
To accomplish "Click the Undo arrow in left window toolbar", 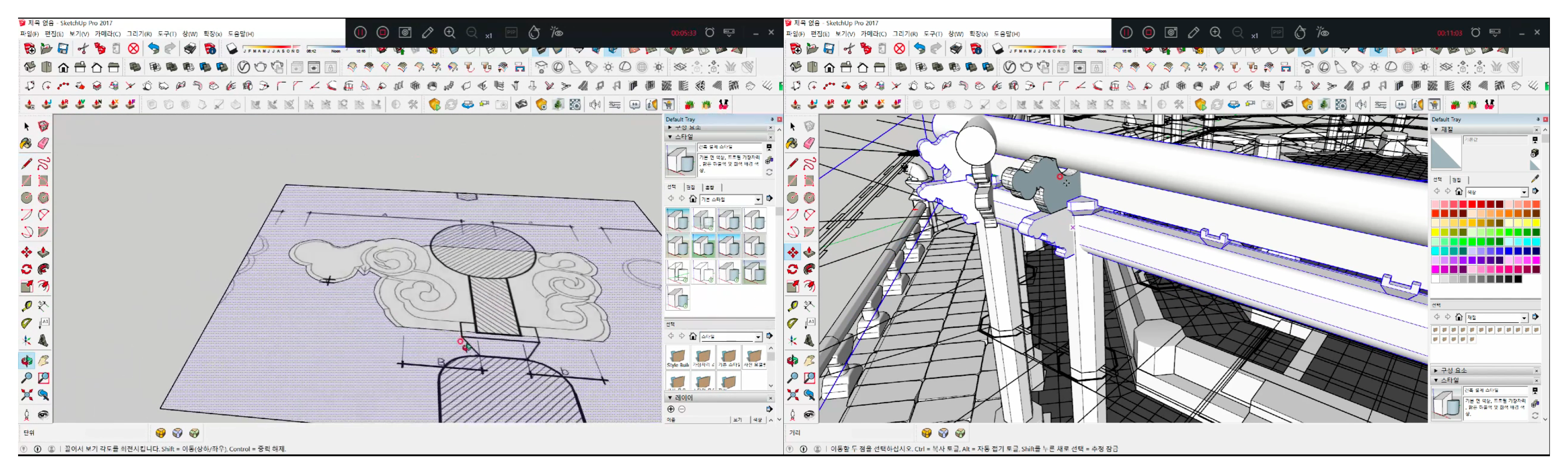I will (154, 48).
